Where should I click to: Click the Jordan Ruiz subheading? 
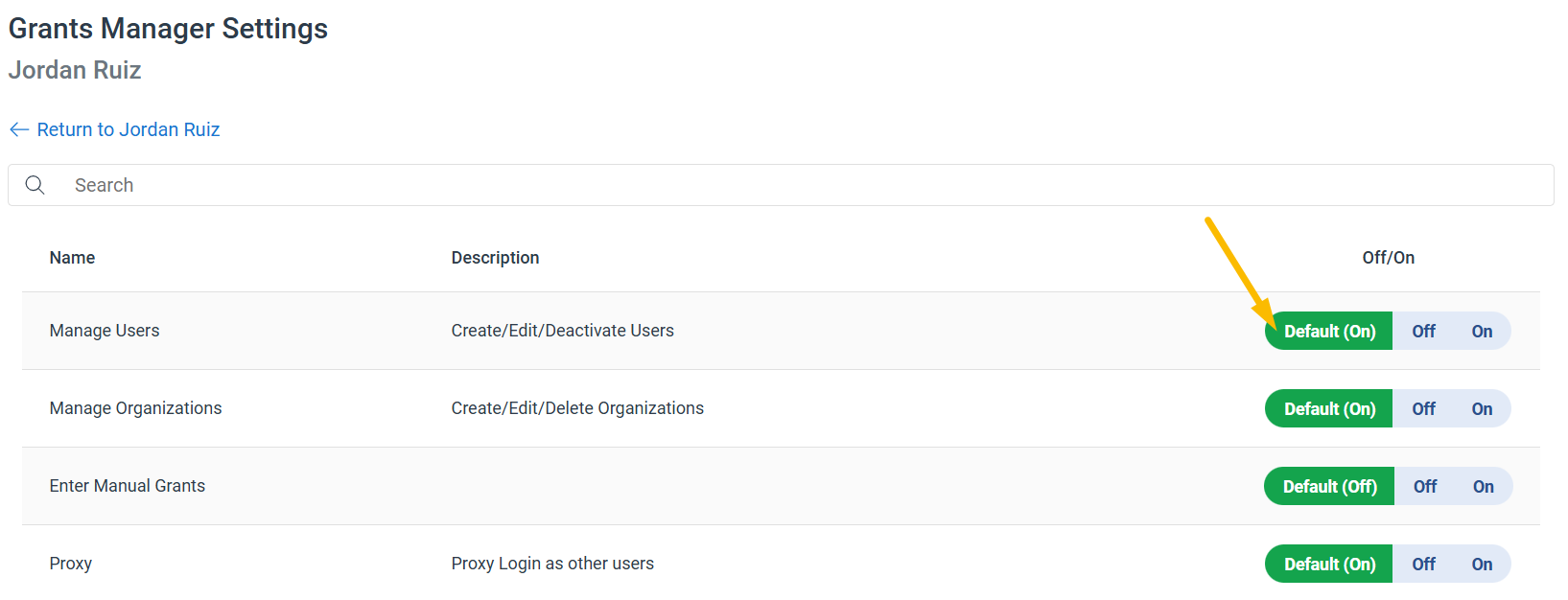(x=75, y=70)
